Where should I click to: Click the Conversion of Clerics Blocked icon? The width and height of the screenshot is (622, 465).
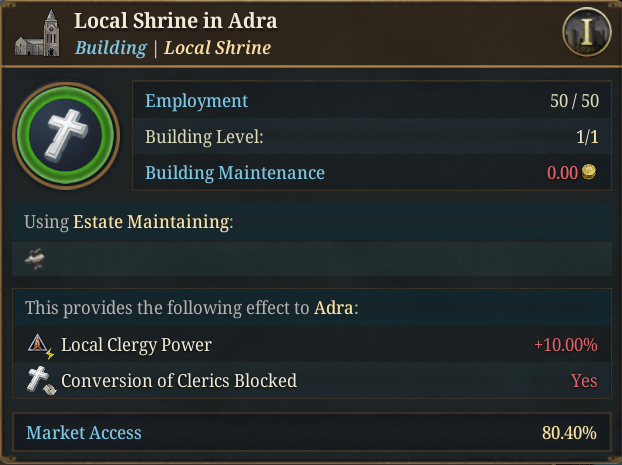(x=39, y=381)
